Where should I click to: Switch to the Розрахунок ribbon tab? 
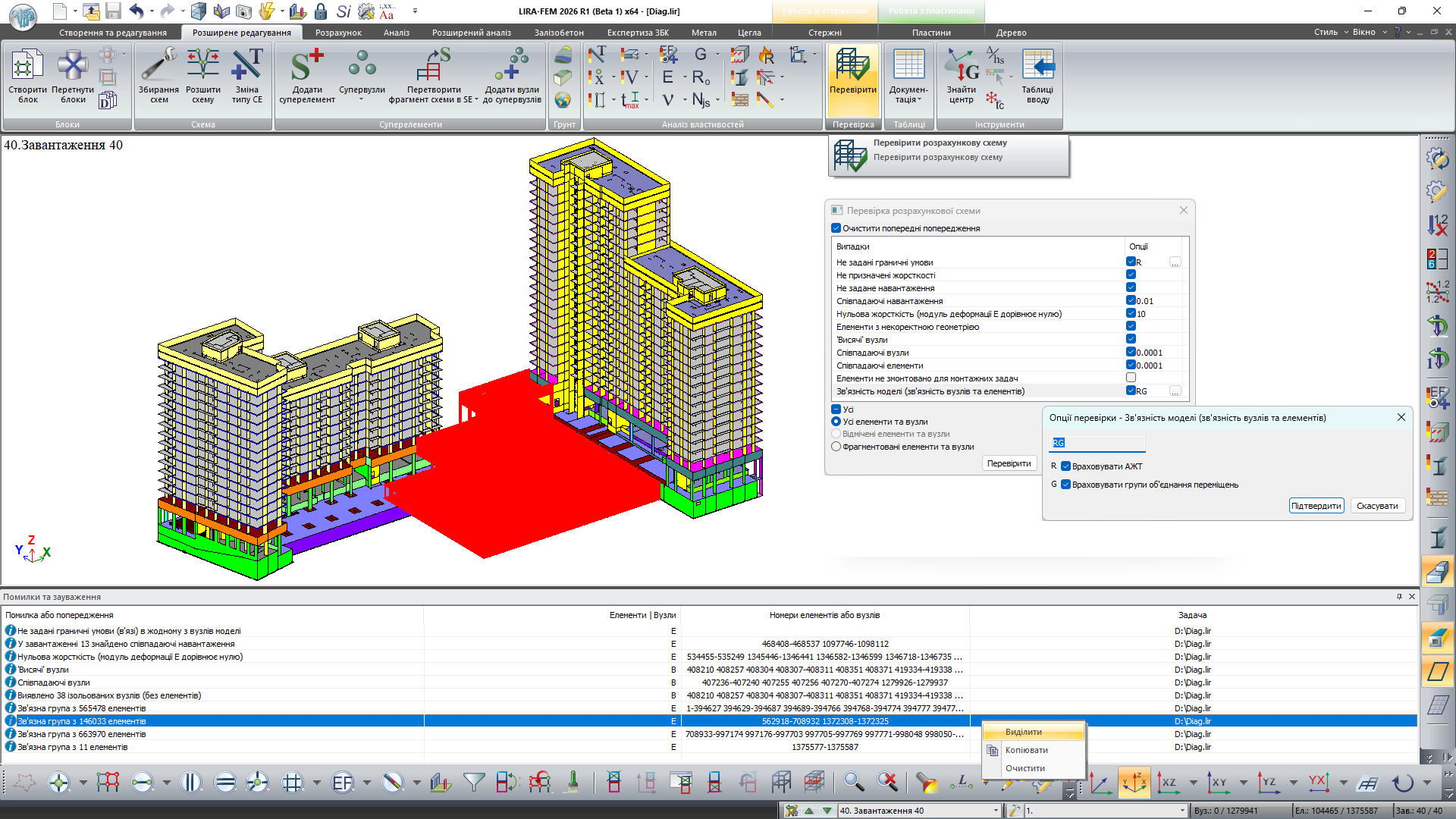tap(338, 33)
